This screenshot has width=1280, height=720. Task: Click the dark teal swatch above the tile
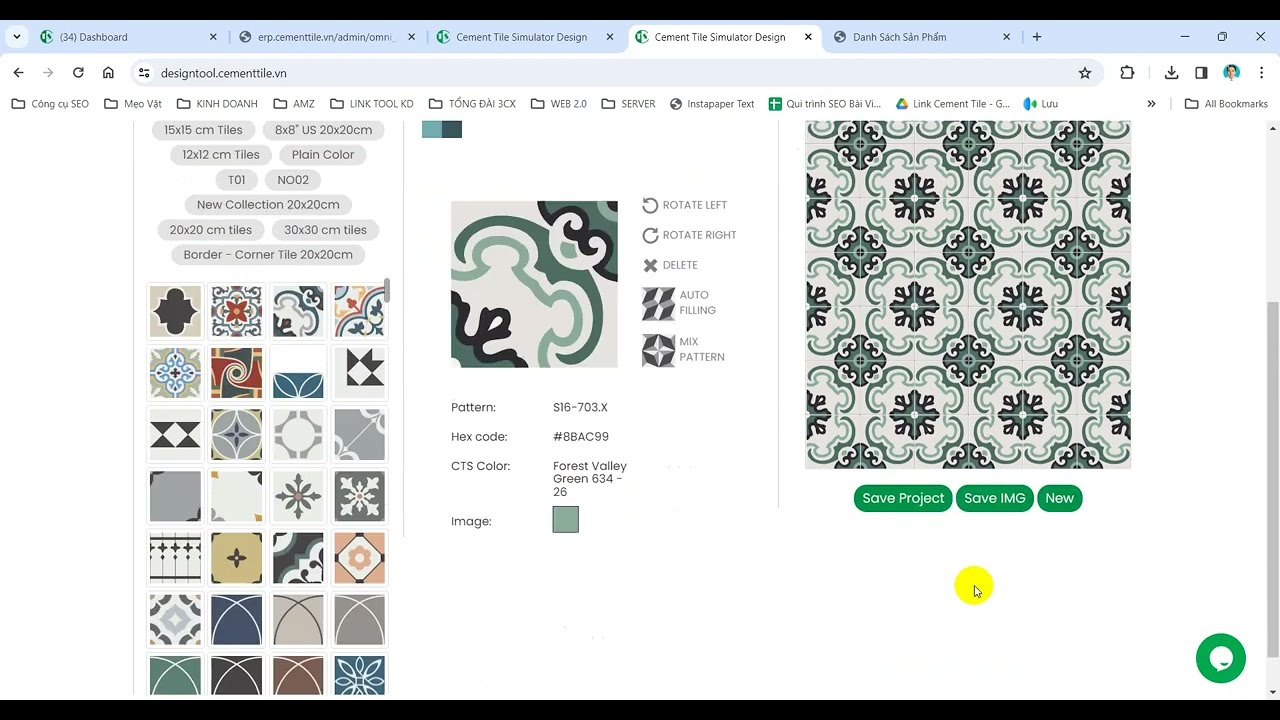tap(452, 129)
